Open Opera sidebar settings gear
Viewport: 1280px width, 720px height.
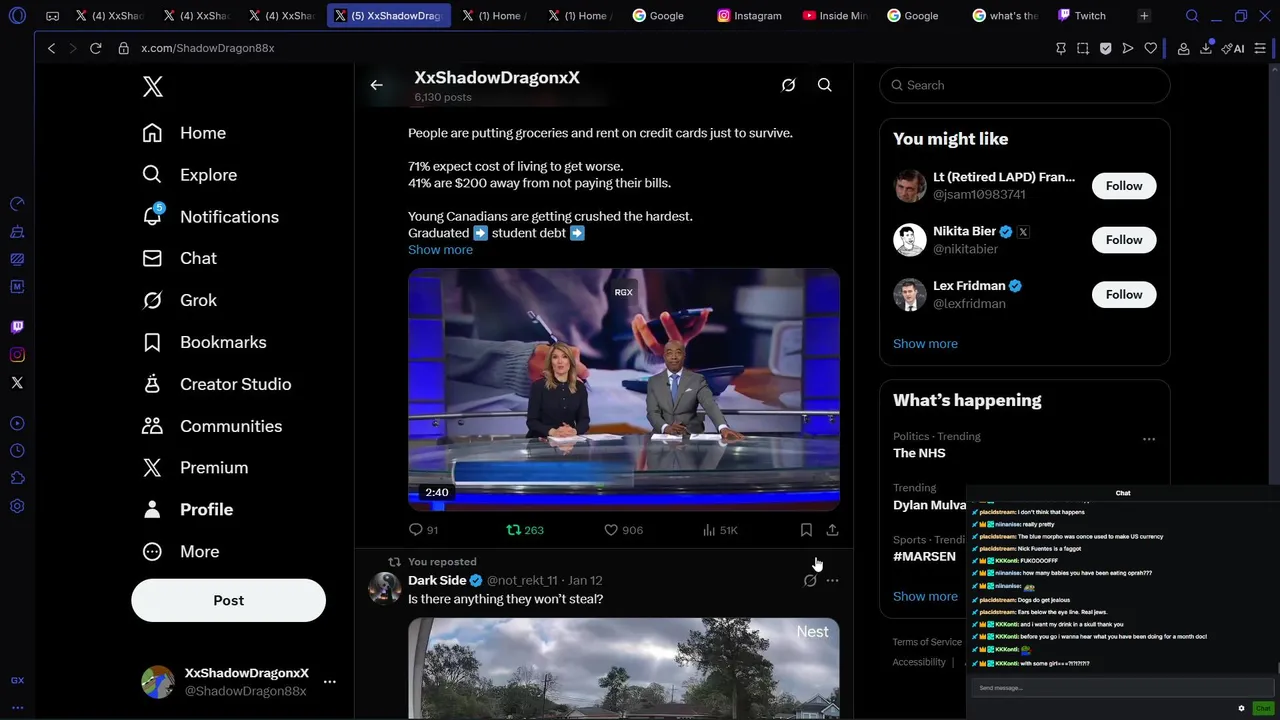(x=17, y=506)
